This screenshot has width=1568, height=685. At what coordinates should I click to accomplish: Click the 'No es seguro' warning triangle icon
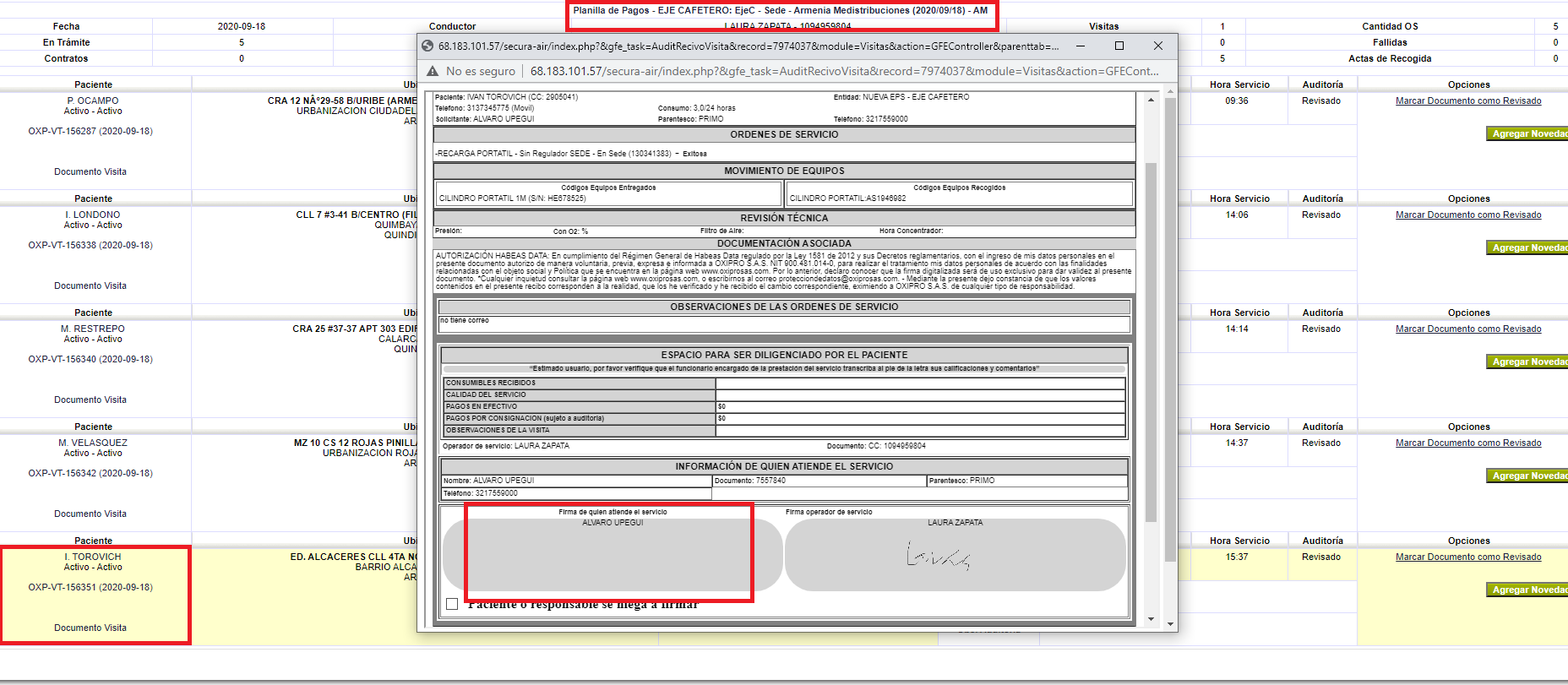click(x=433, y=71)
